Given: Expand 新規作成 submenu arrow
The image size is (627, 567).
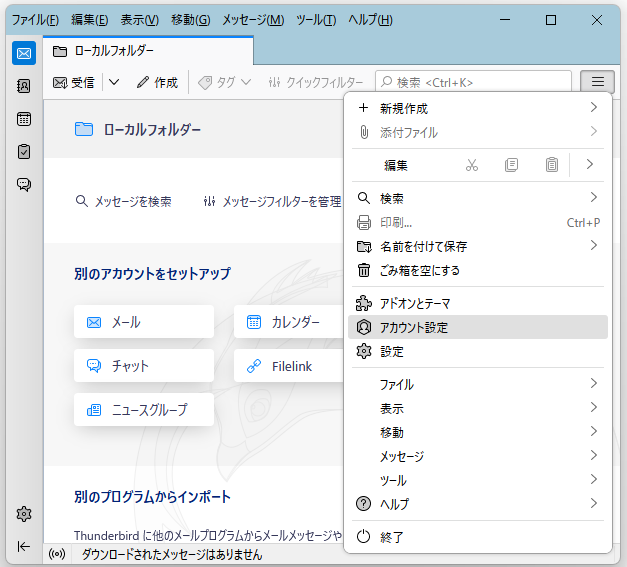Looking at the screenshot, I should (x=593, y=107).
